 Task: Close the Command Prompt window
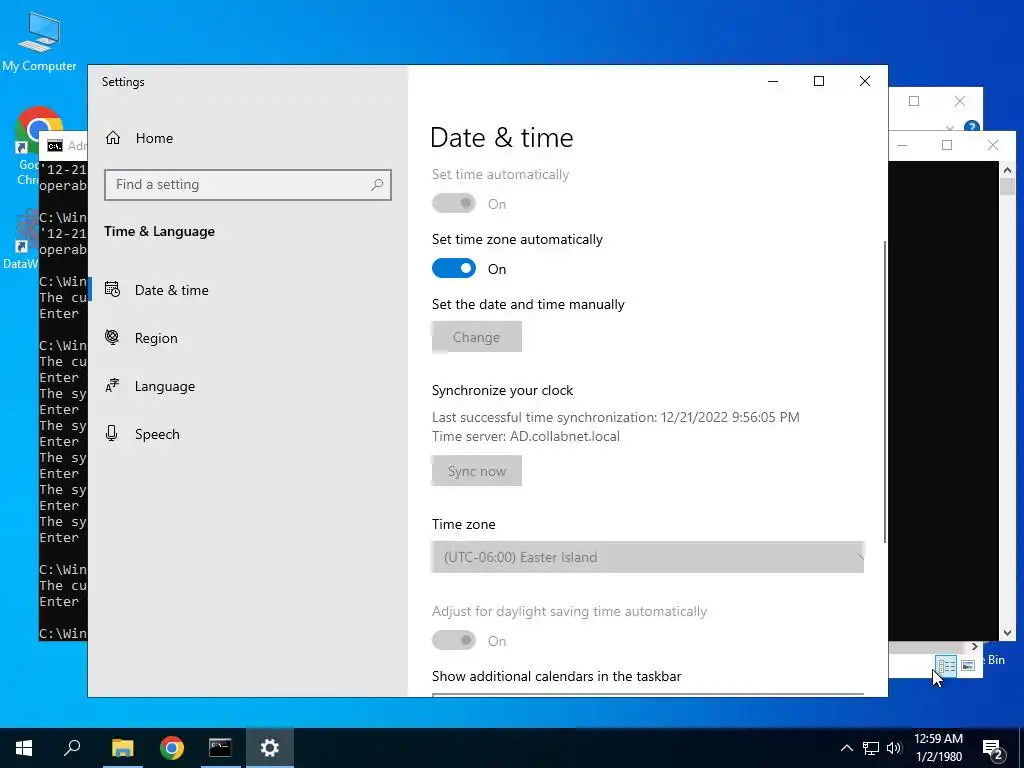point(993,145)
